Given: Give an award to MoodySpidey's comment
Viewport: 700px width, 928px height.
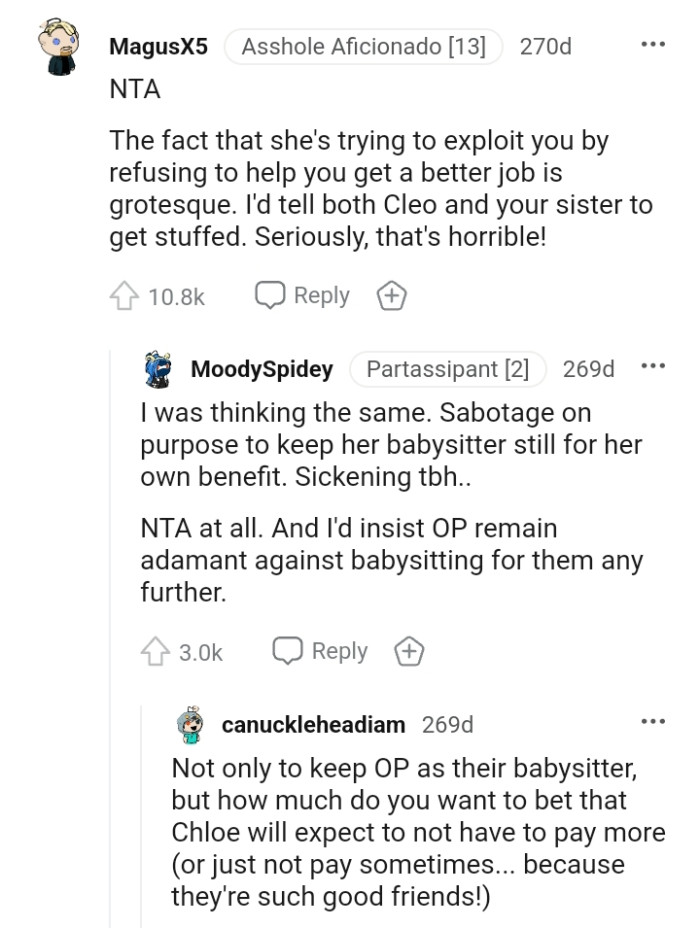Looking at the screenshot, I should point(409,650).
